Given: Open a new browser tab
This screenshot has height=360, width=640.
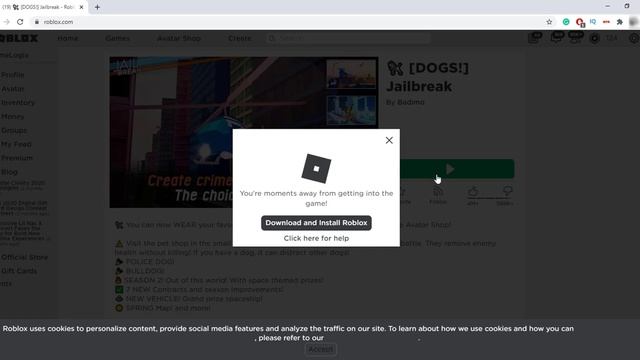Looking at the screenshot, I should (97, 7).
